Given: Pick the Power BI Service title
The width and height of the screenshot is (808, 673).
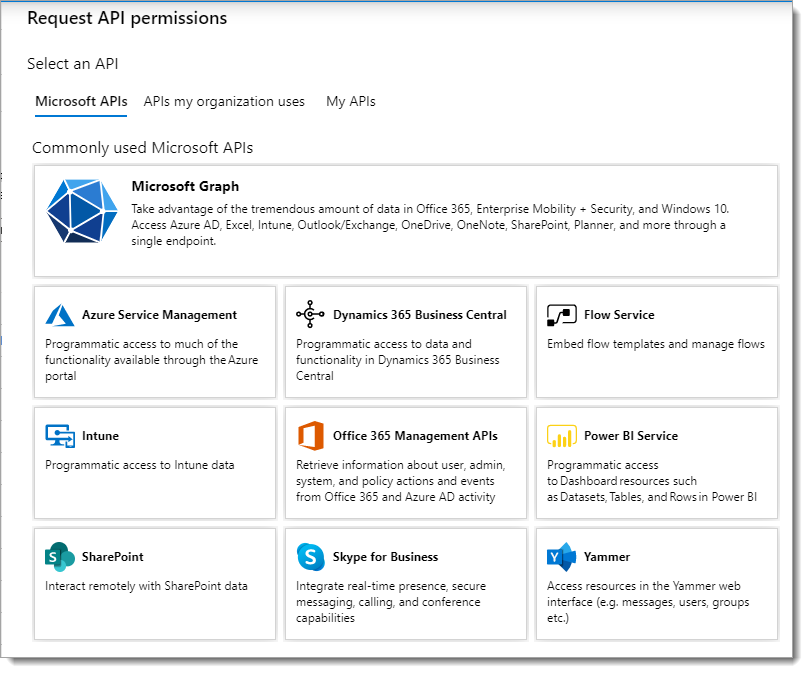Looking at the screenshot, I should [x=631, y=436].
